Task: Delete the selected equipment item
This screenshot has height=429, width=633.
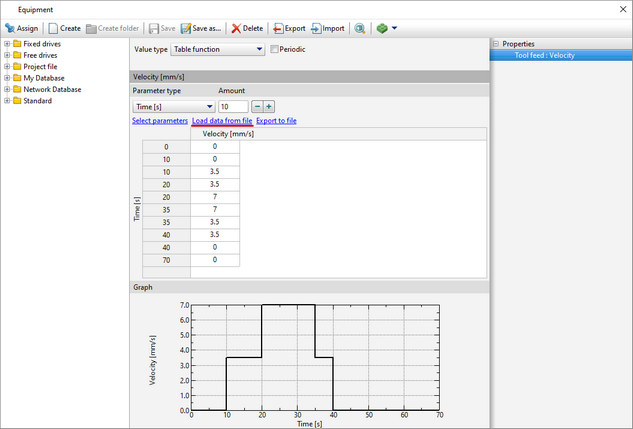Action: click(x=247, y=28)
